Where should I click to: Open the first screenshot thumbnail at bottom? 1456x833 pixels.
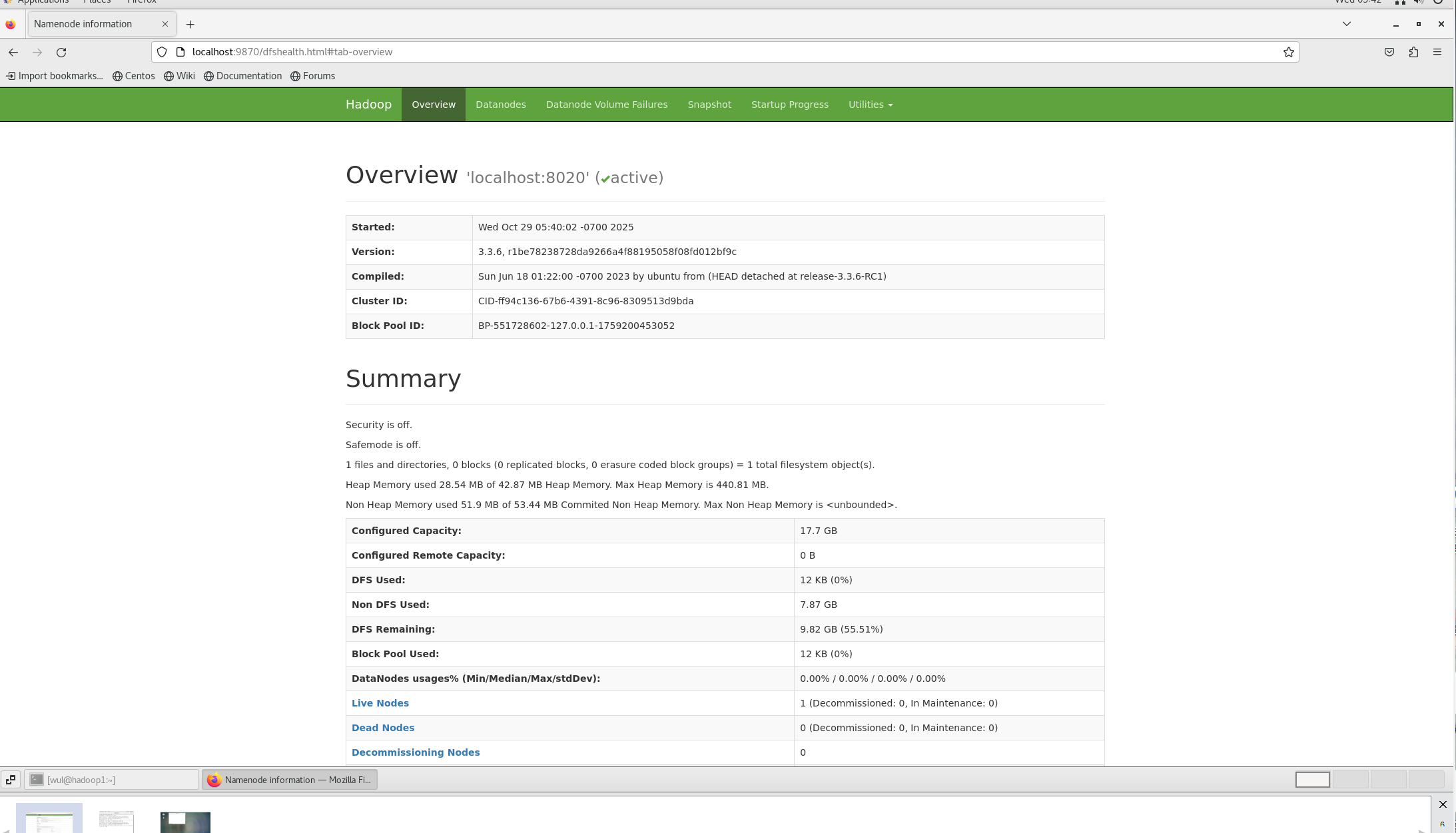(49, 818)
